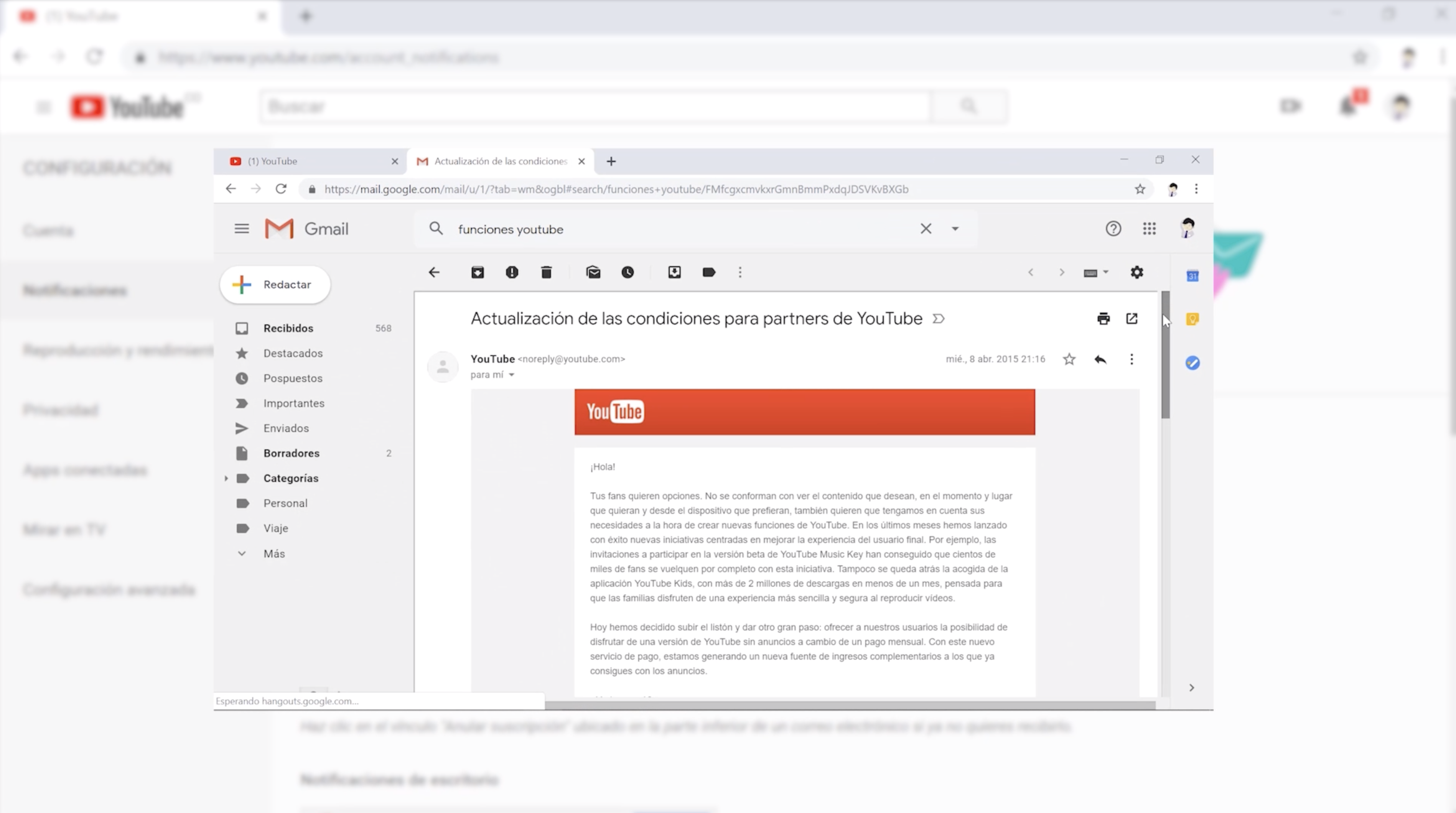The width and height of the screenshot is (1456, 813).
Task: Report this email as spam
Action: [512, 272]
